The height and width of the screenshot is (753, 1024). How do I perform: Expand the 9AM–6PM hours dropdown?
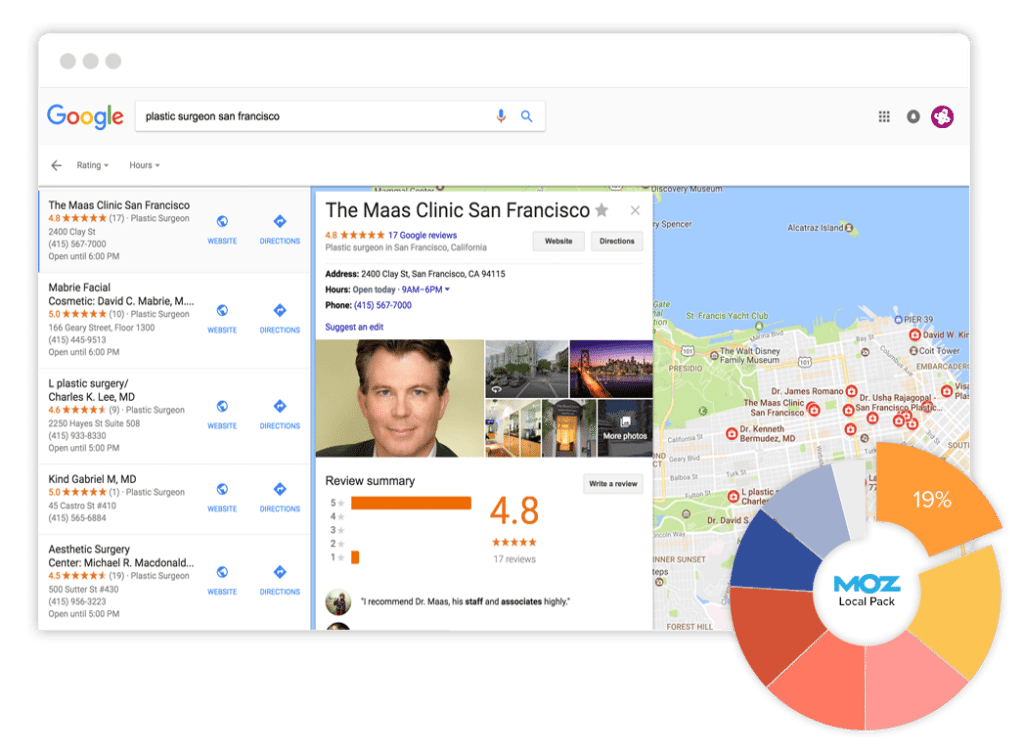tap(426, 289)
